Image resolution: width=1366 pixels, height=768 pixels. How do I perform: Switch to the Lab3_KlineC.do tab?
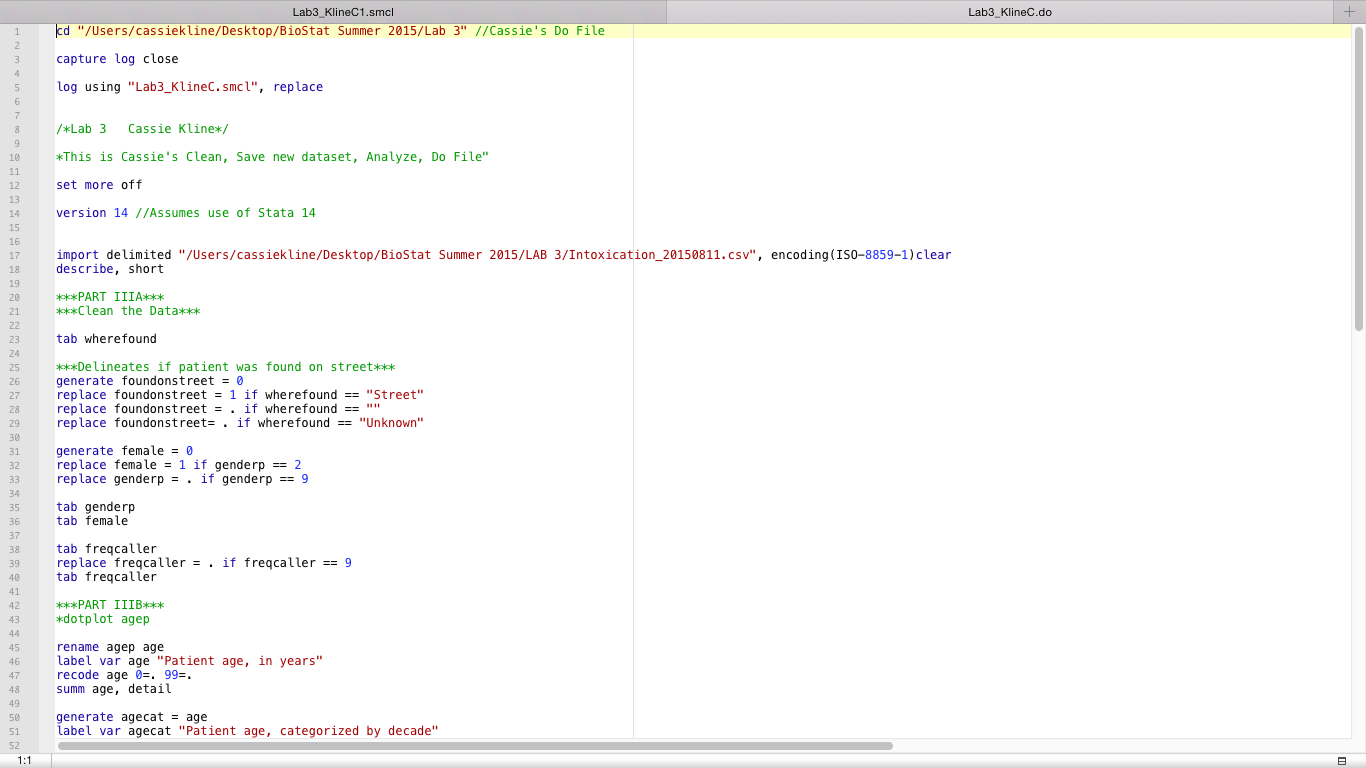tap(1010, 12)
